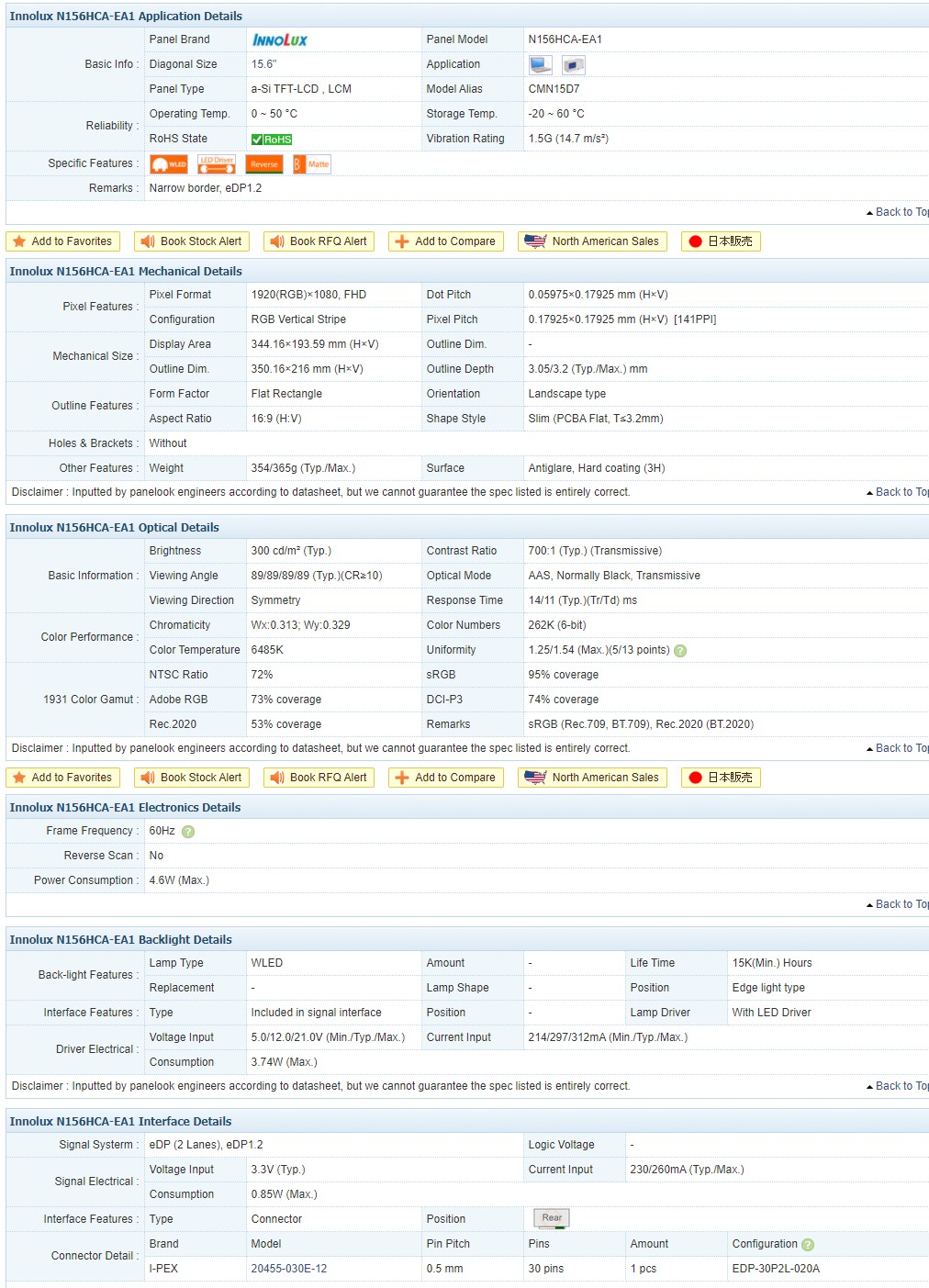The height and width of the screenshot is (1288, 929).
Task: Select Life Time value '15K(Min.) Hours'
Action: click(x=772, y=963)
